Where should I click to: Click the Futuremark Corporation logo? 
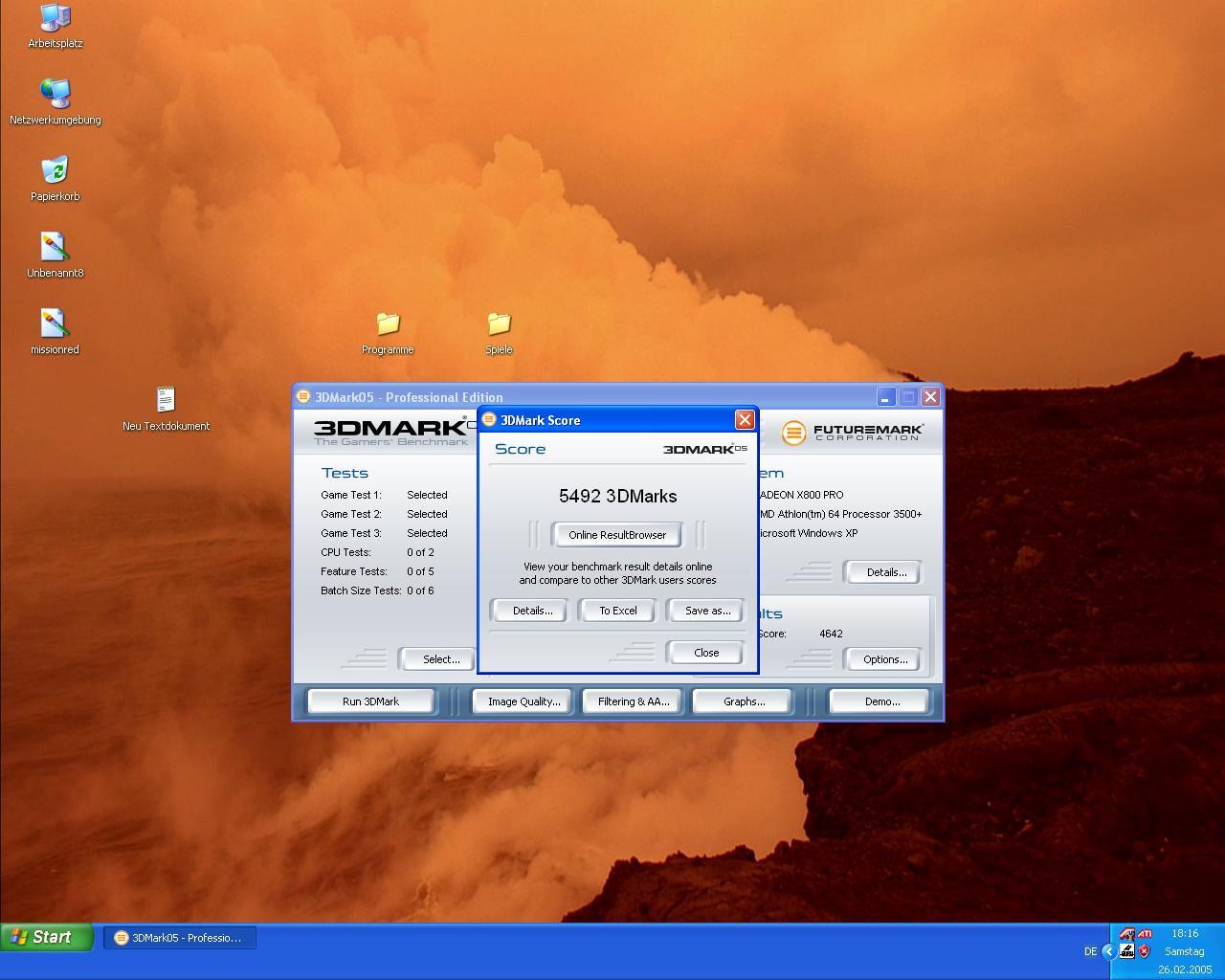click(x=853, y=433)
